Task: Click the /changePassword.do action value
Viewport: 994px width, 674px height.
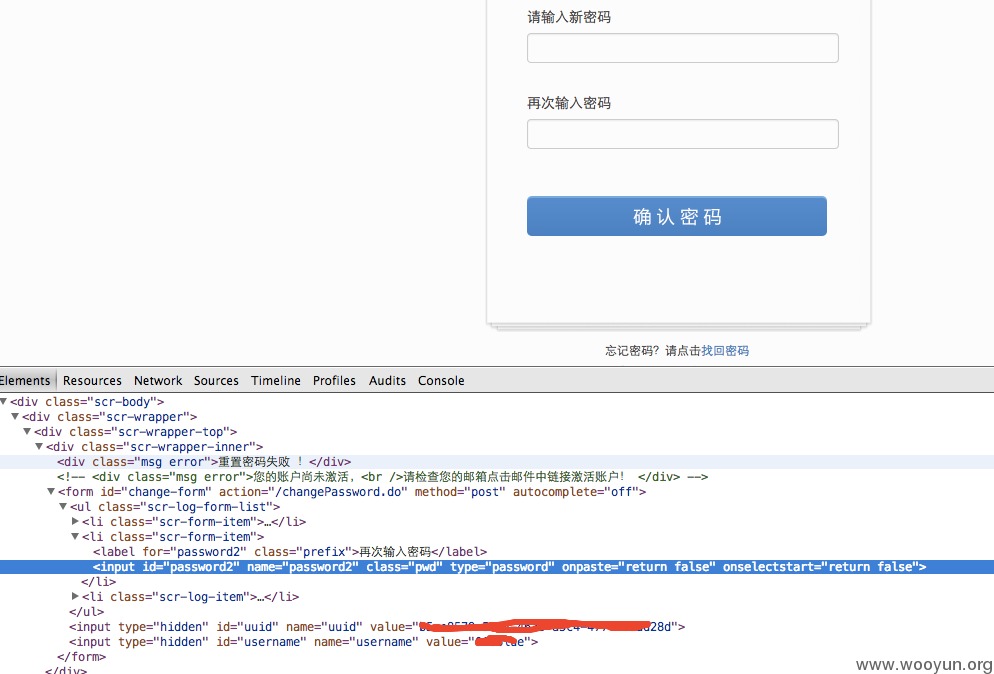Action: (x=339, y=491)
